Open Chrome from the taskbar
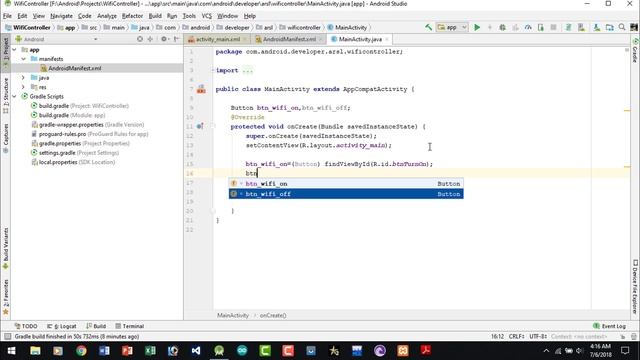The image size is (640, 360). point(81,351)
